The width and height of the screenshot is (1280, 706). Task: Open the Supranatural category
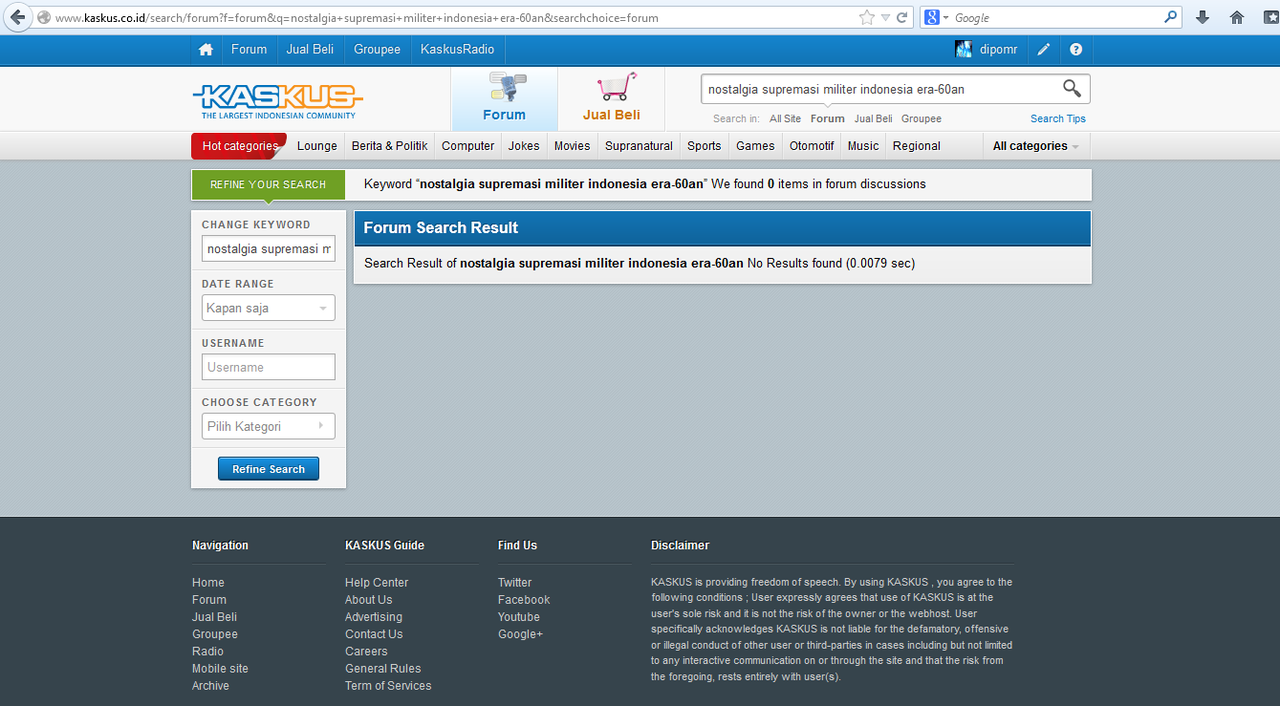pyautogui.click(x=639, y=146)
